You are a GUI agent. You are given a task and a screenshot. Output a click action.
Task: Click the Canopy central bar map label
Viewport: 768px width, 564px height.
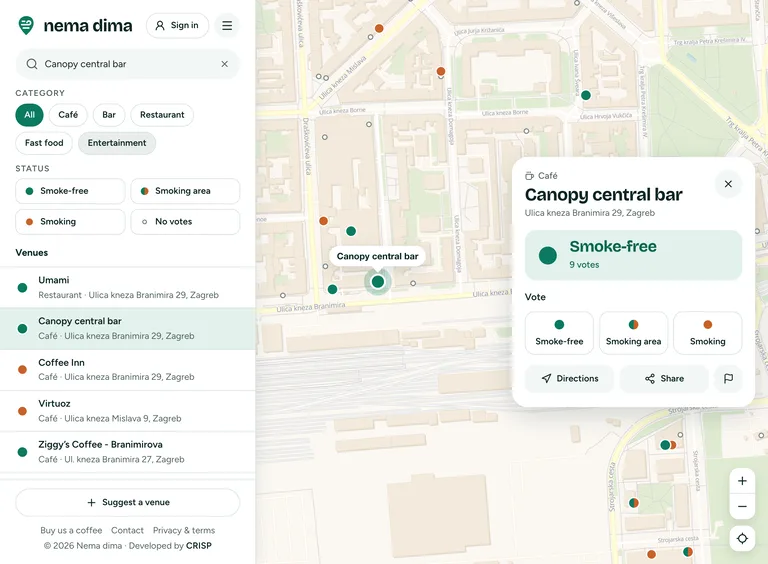click(x=377, y=256)
